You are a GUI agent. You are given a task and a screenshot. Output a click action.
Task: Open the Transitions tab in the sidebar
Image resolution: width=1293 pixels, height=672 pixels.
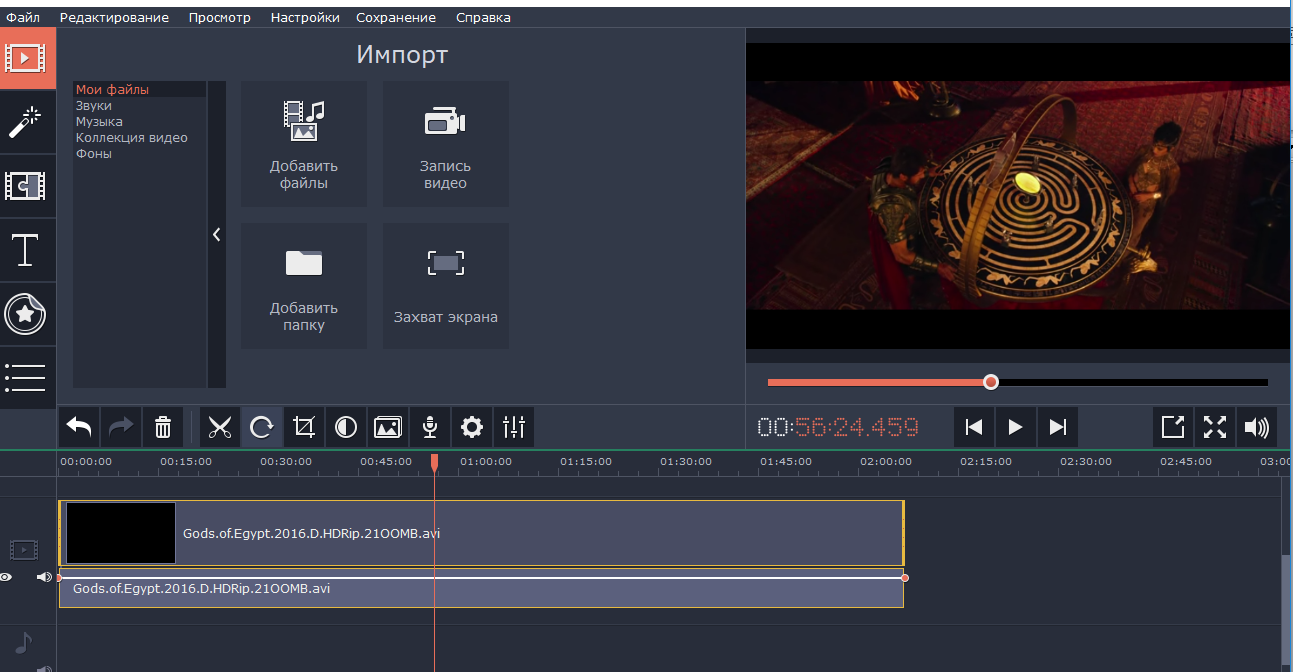pos(27,186)
